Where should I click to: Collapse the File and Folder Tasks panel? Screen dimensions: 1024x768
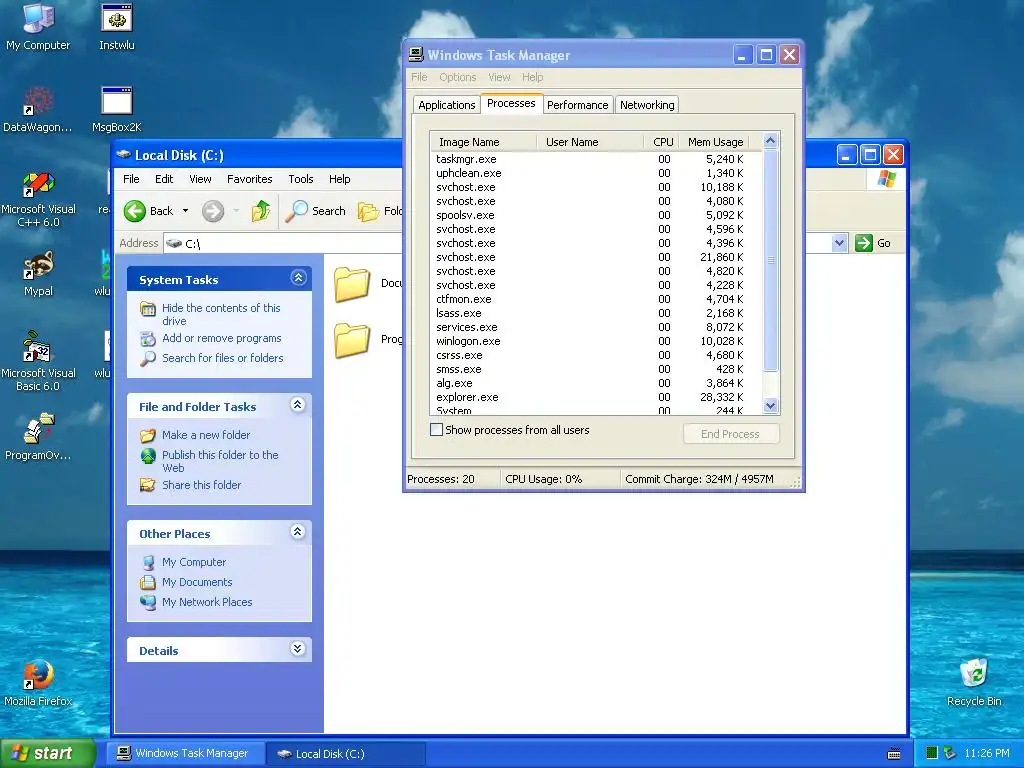click(x=298, y=405)
